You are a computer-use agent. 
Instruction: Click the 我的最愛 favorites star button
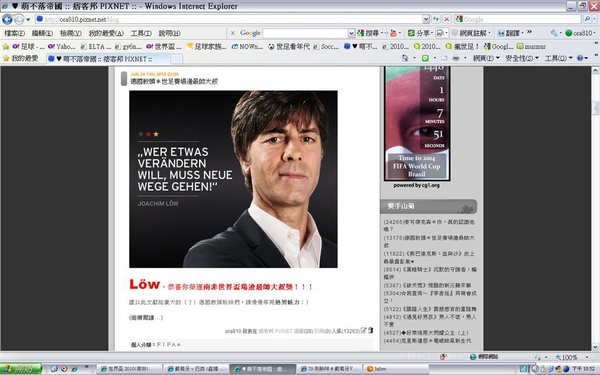[20, 59]
